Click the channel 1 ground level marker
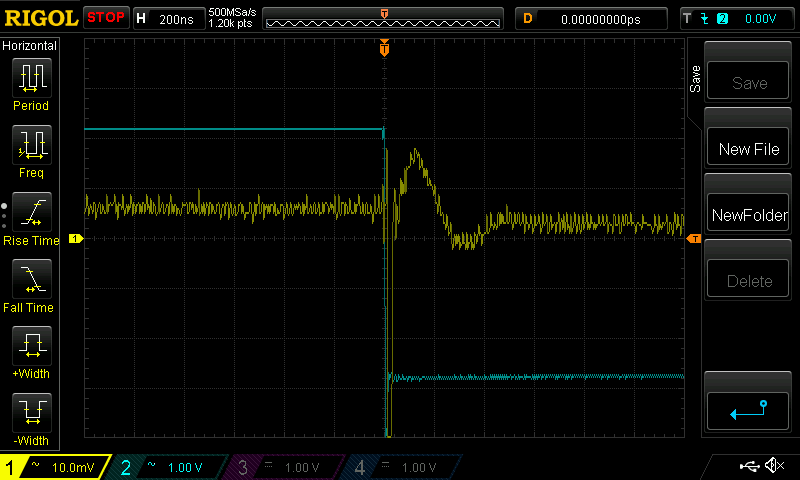 76,238
